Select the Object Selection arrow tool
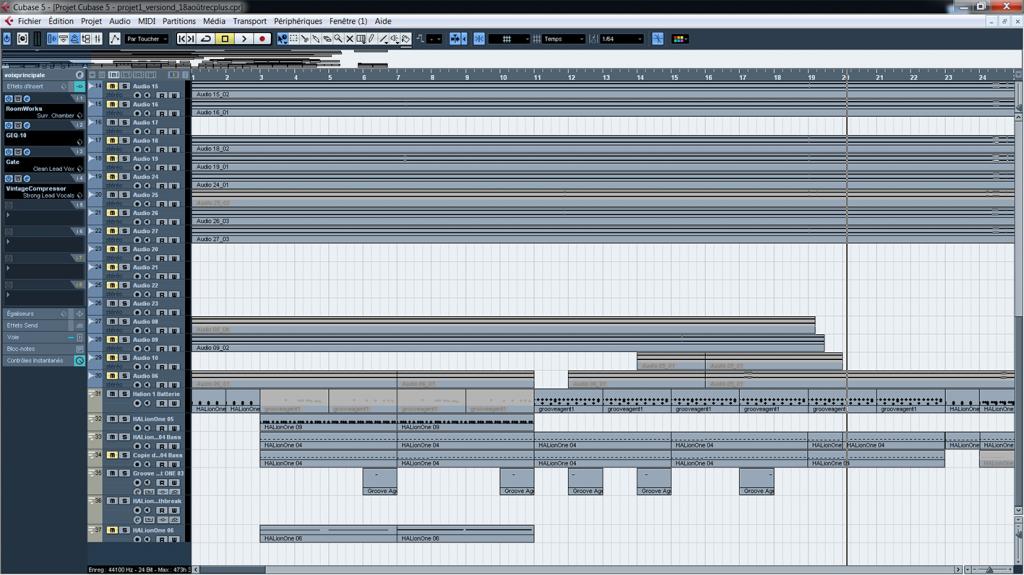This screenshot has height=575, width=1024. point(282,39)
